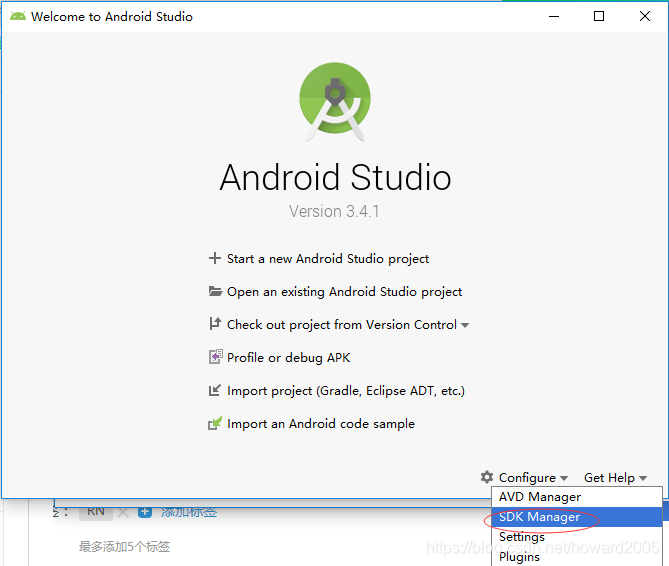Click the version control checkout icon
The height and width of the screenshot is (566, 669).
(215, 324)
